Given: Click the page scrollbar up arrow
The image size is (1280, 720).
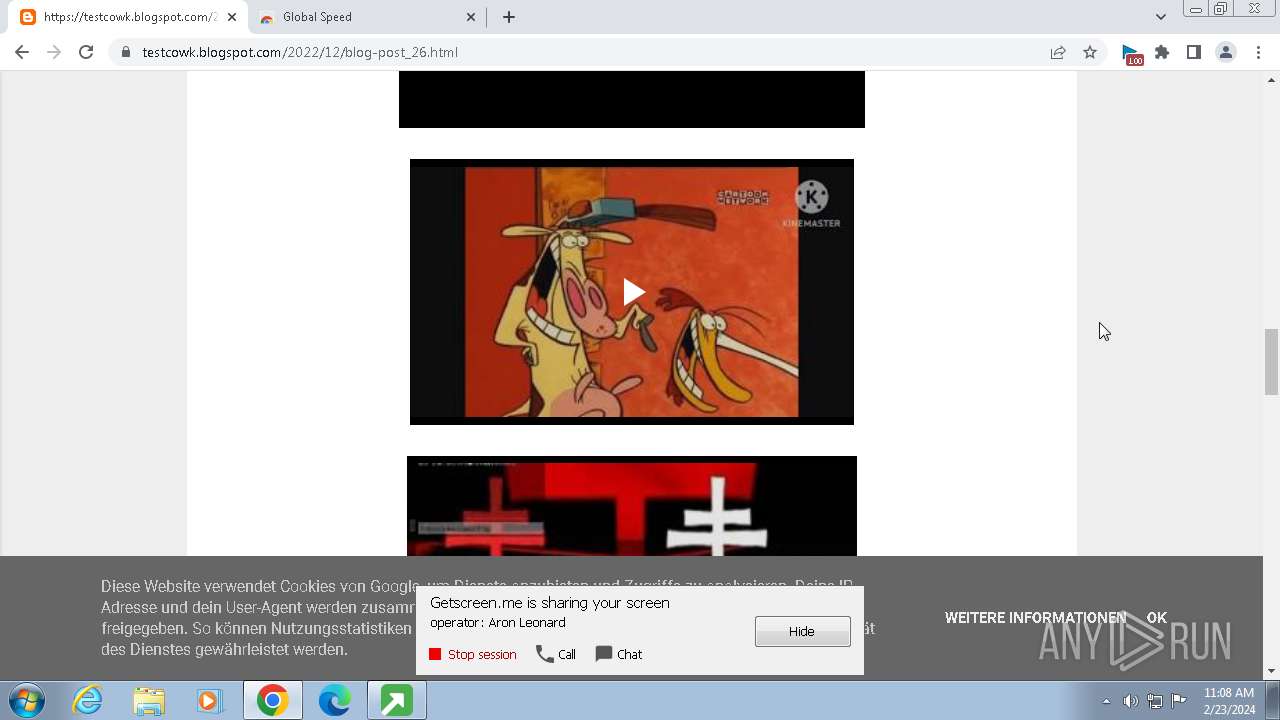Looking at the screenshot, I should (1272, 79).
